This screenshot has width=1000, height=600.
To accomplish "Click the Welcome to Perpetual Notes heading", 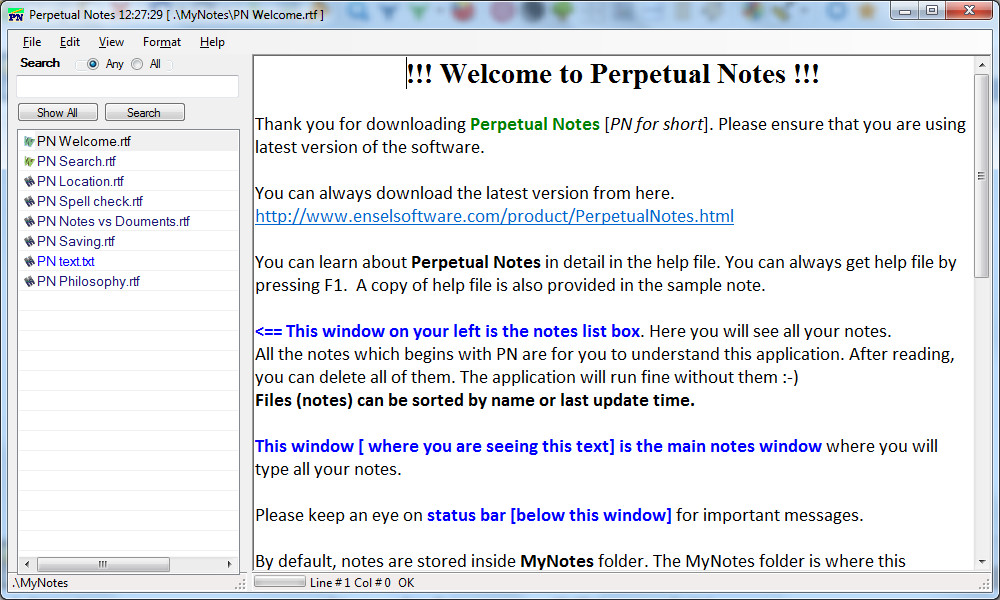I will pyautogui.click(x=613, y=74).
